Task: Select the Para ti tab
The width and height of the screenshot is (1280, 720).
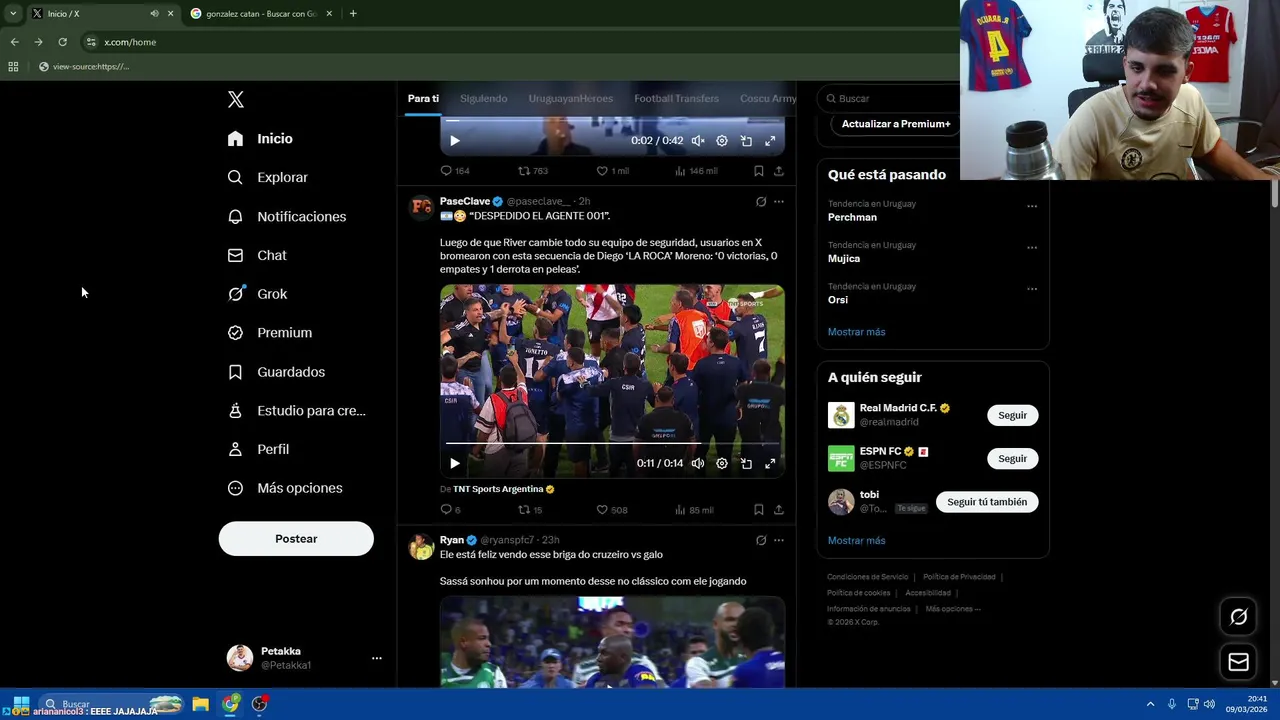Action: click(423, 98)
